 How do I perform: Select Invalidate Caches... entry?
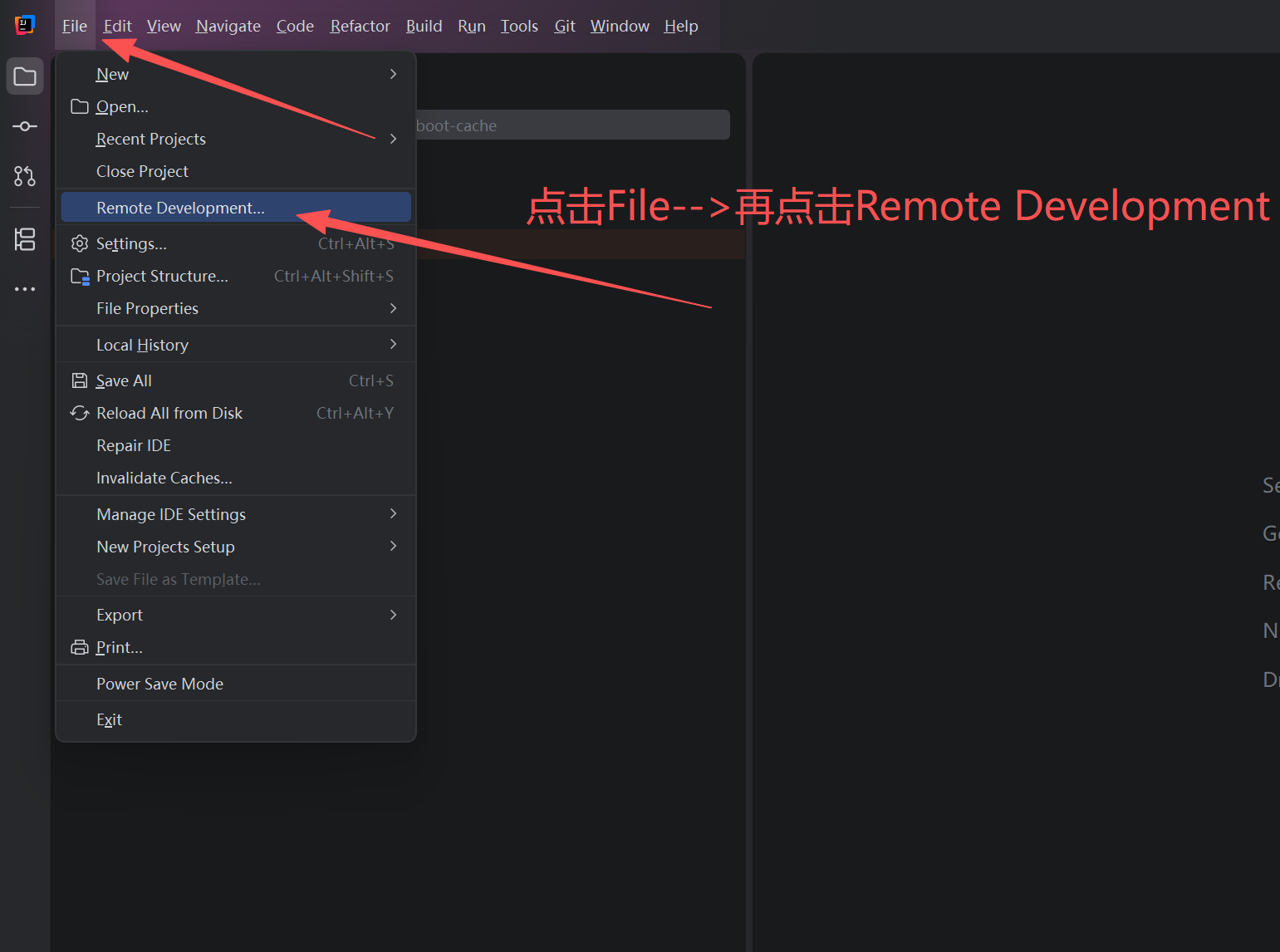pyautogui.click(x=236, y=478)
